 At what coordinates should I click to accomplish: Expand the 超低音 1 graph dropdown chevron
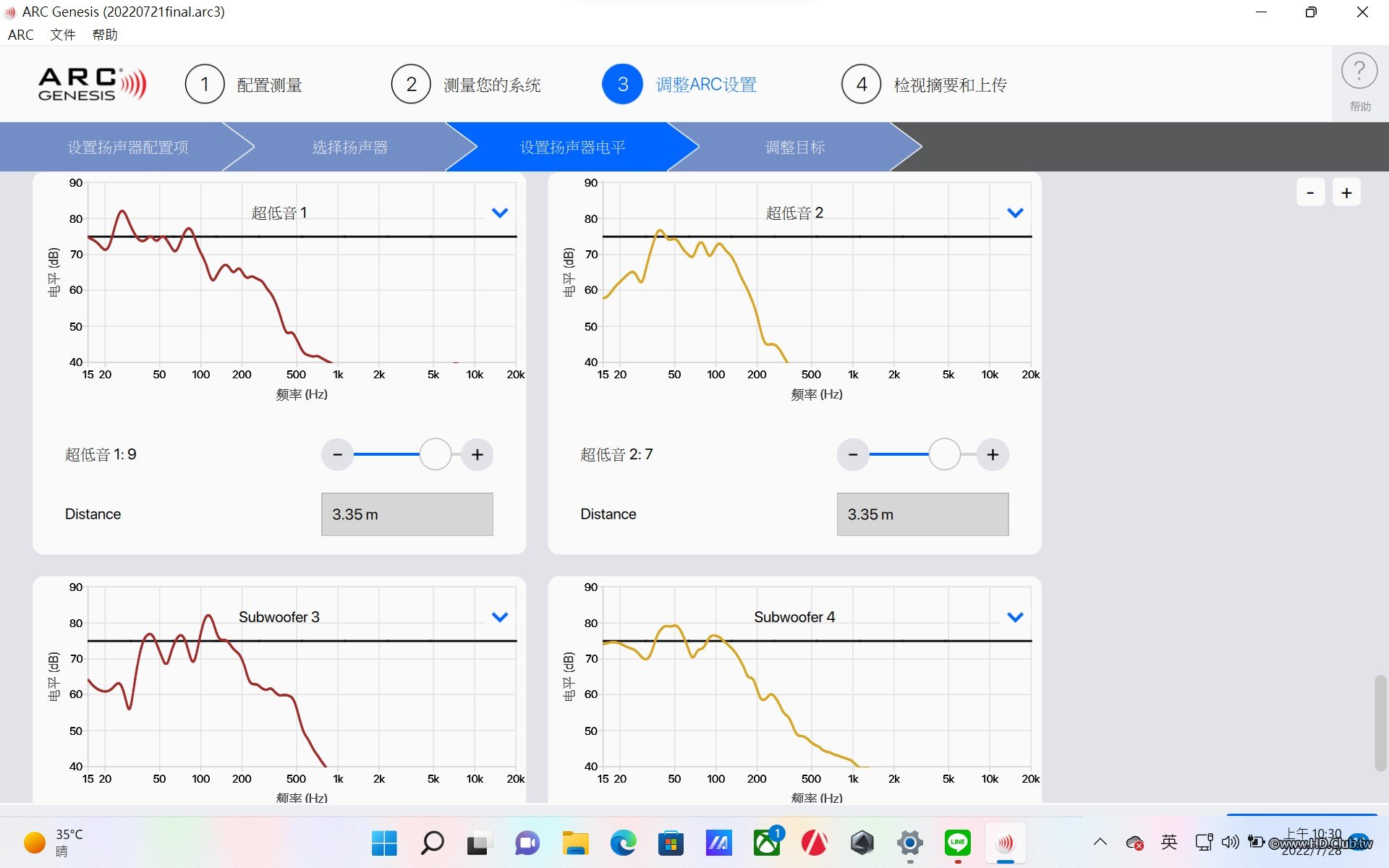click(500, 213)
